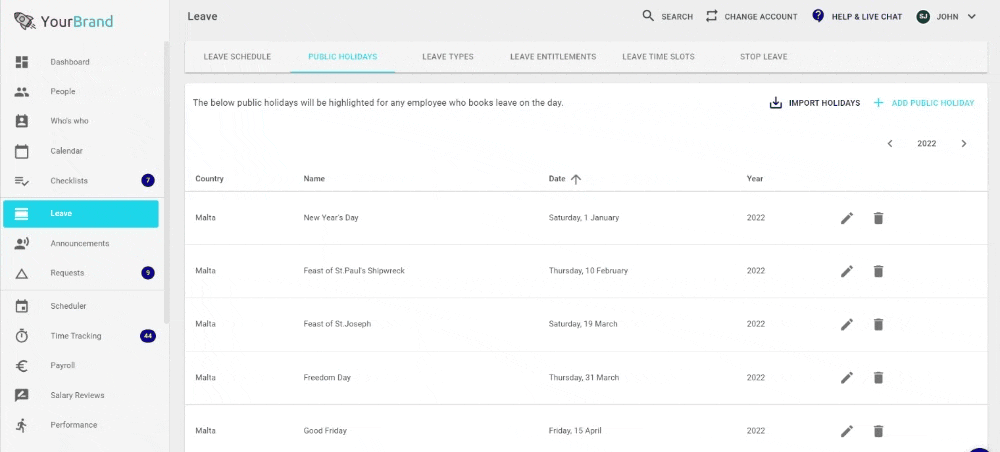
Task: Switch to the Leave Types tab
Action: pyautogui.click(x=448, y=57)
